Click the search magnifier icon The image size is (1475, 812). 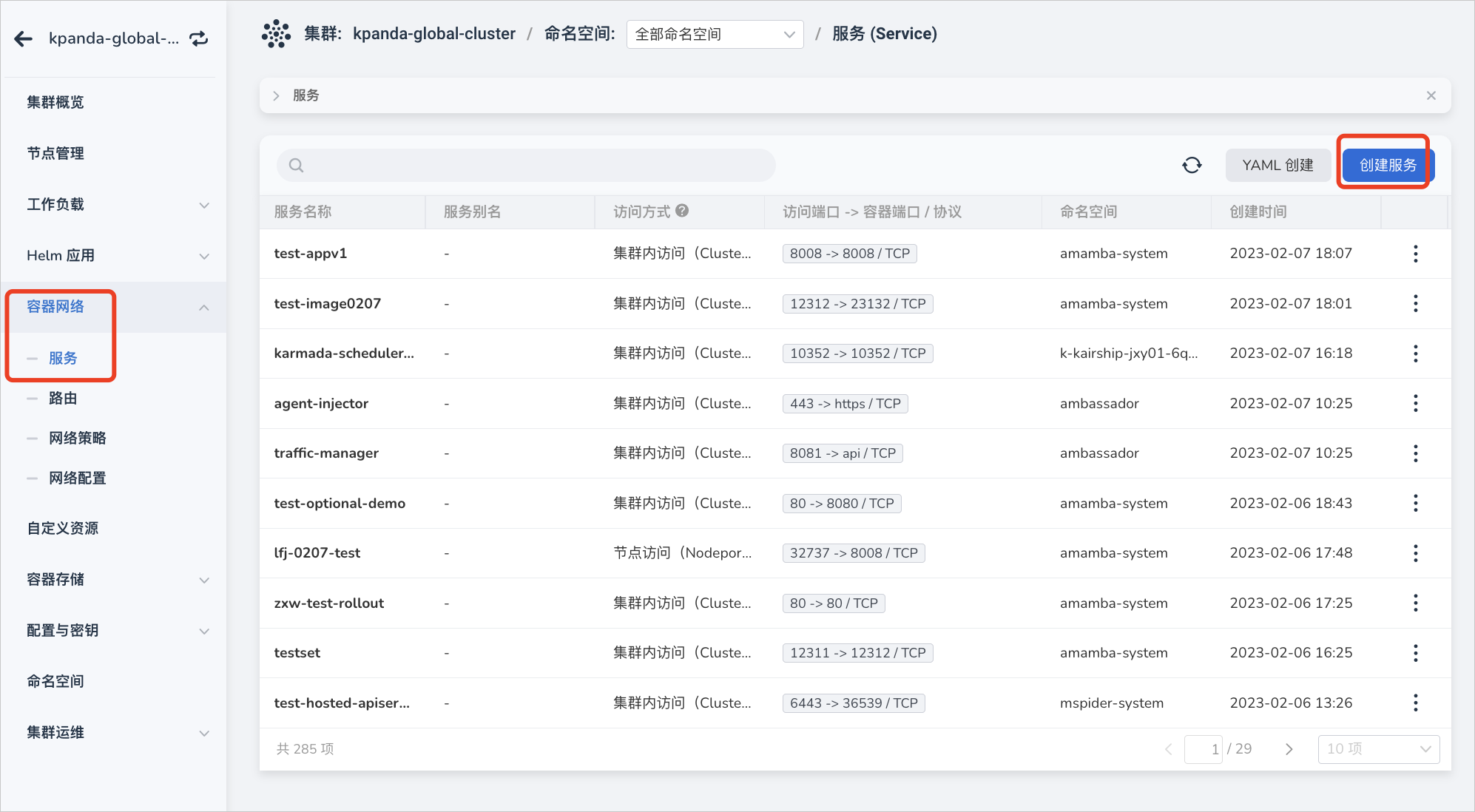point(296,165)
